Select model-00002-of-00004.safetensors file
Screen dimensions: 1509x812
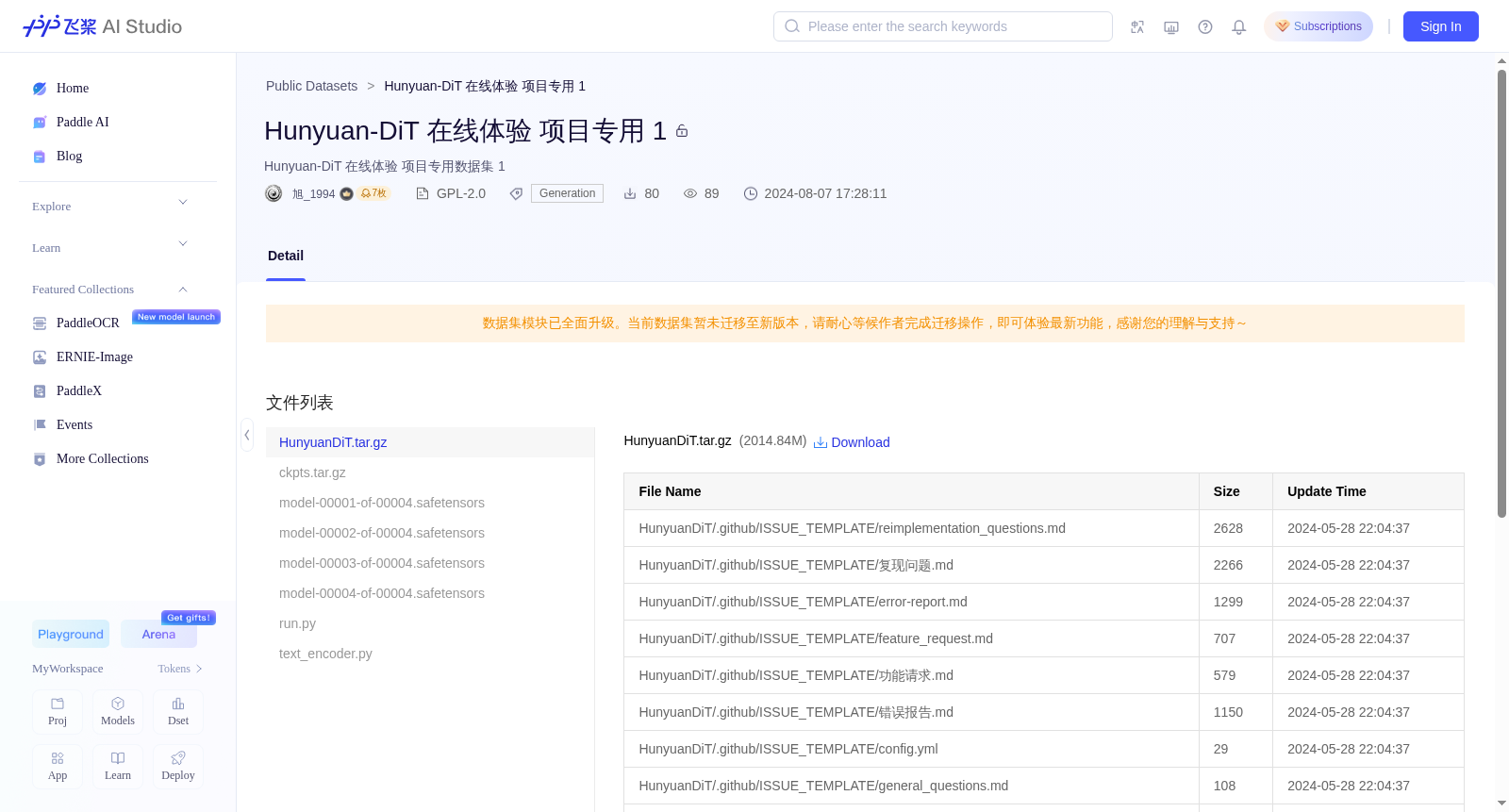click(x=430, y=533)
